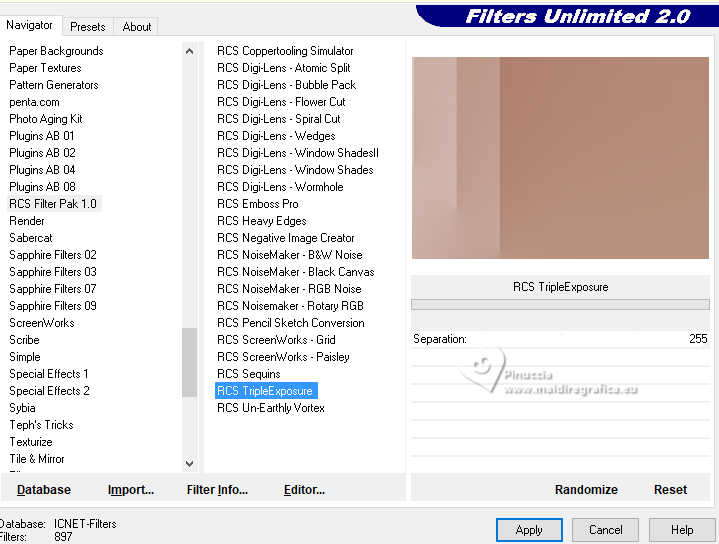The image size is (719, 544).
Task: Select Texturize category
Action: pyautogui.click(x=31, y=441)
